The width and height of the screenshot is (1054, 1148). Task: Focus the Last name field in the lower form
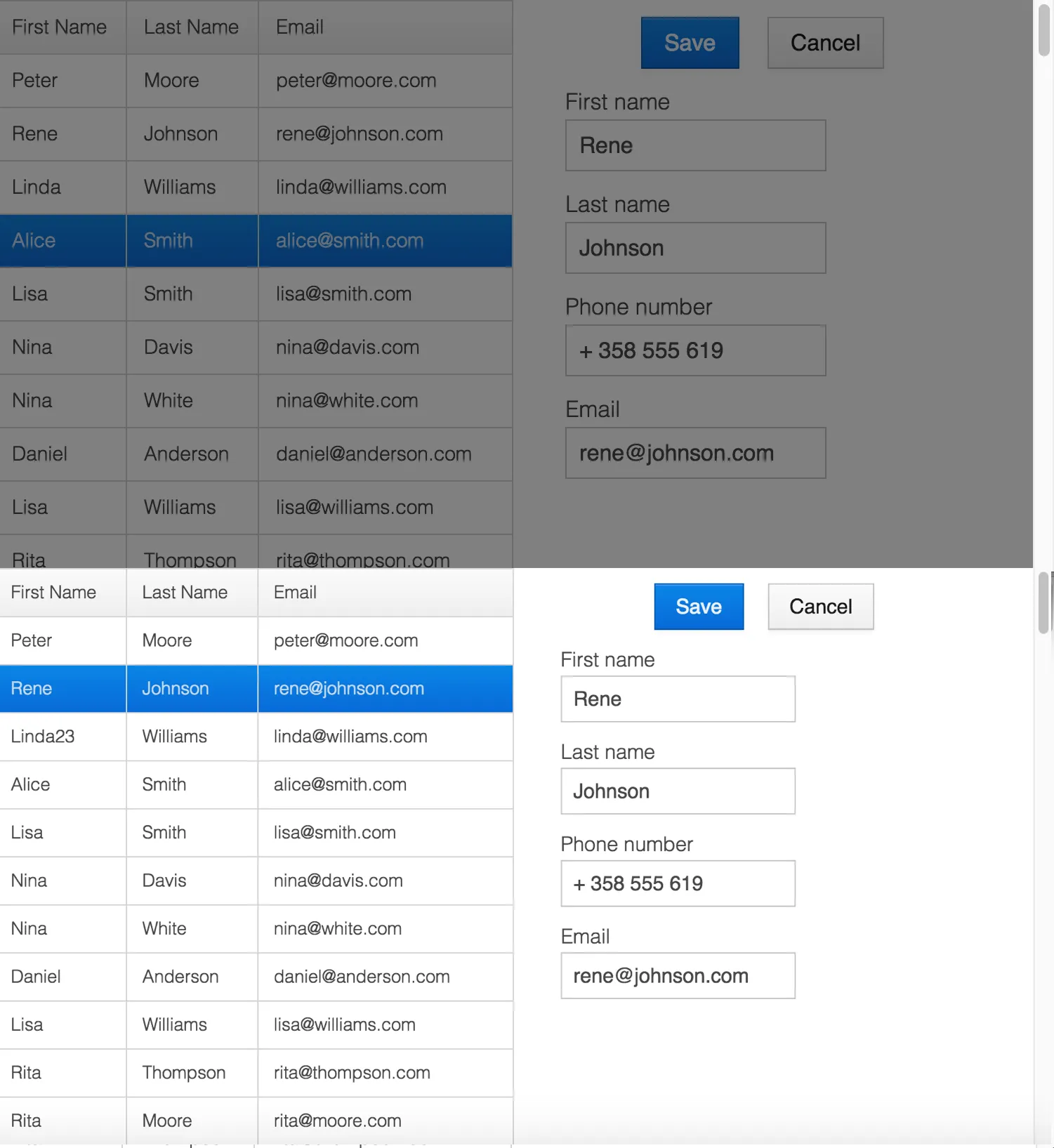tap(678, 791)
